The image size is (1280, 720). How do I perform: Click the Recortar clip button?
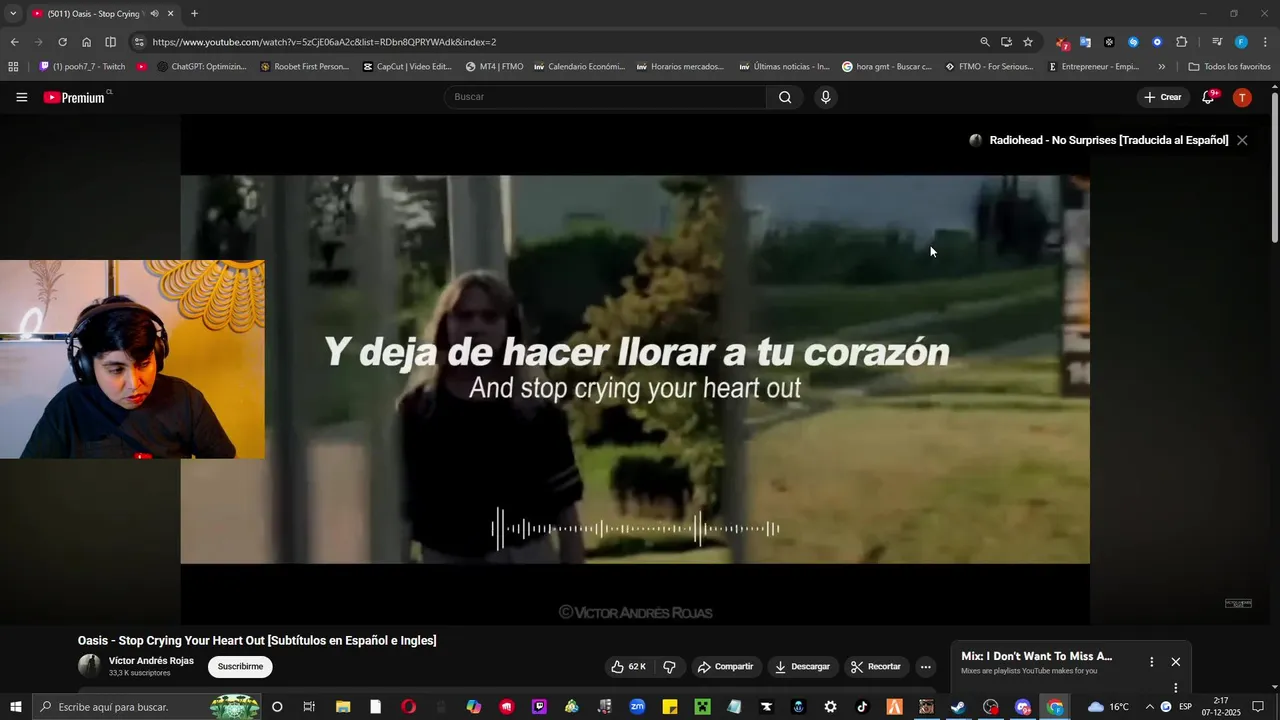click(875, 667)
